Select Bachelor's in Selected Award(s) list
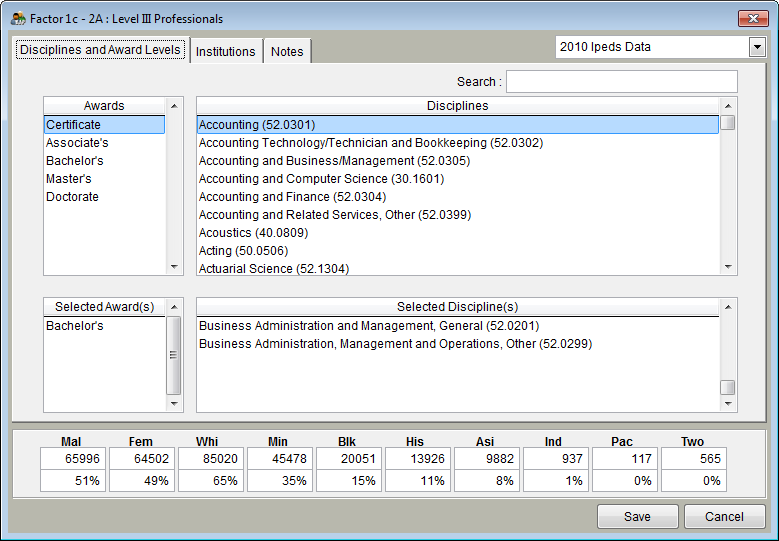The width and height of the screenshot is (779, 541). pos(104,325)
